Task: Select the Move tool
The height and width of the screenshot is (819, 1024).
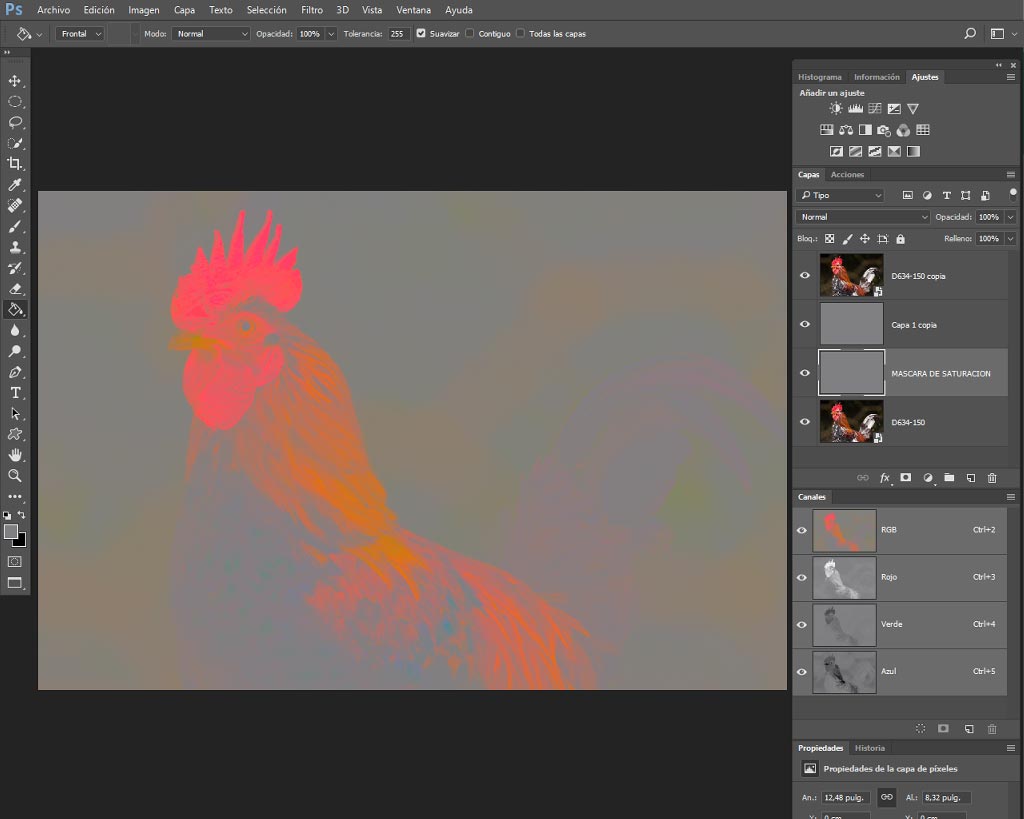Action: coord(14,81)
